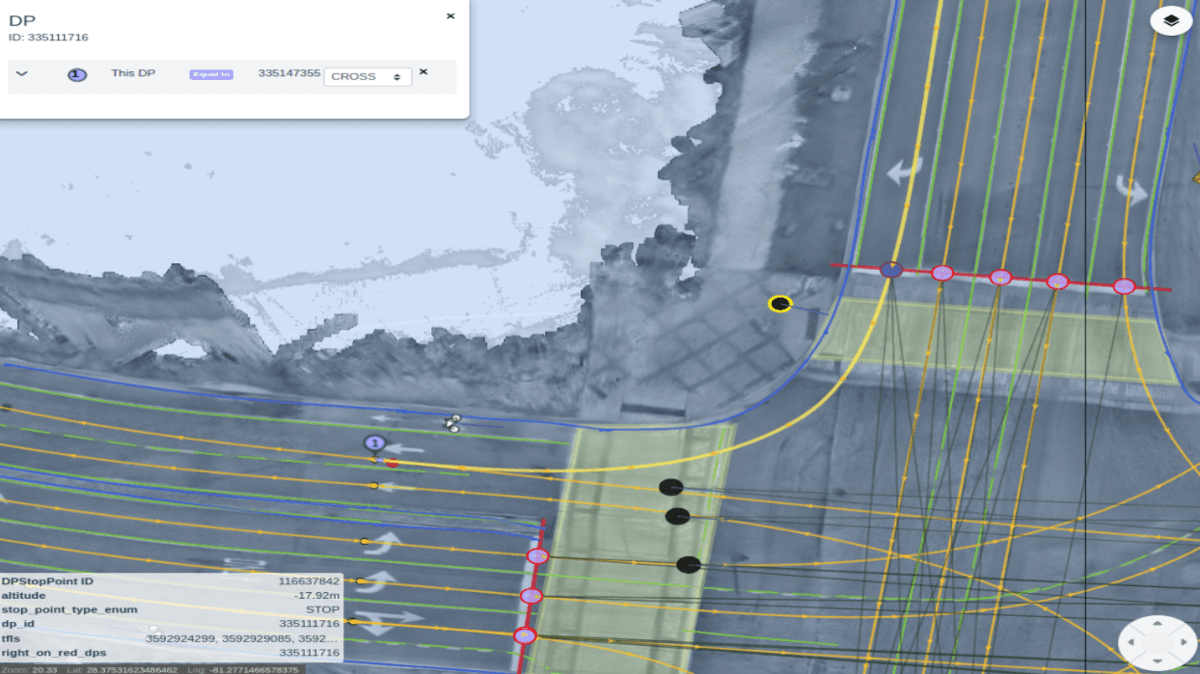This screenshot has height=674, width=1200.
Task: Select the middle black dot in the crosswalk
Action: [x=678, y=516]
